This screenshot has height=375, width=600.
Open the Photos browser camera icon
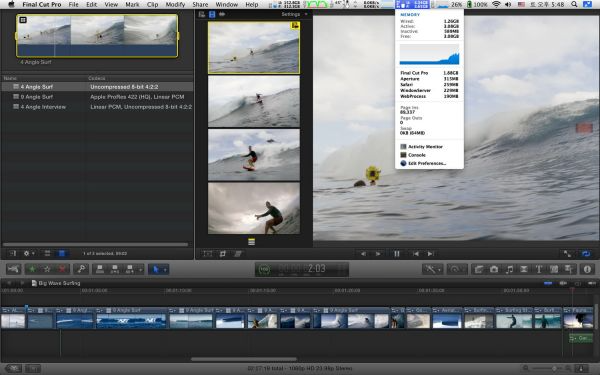(494, 269)
